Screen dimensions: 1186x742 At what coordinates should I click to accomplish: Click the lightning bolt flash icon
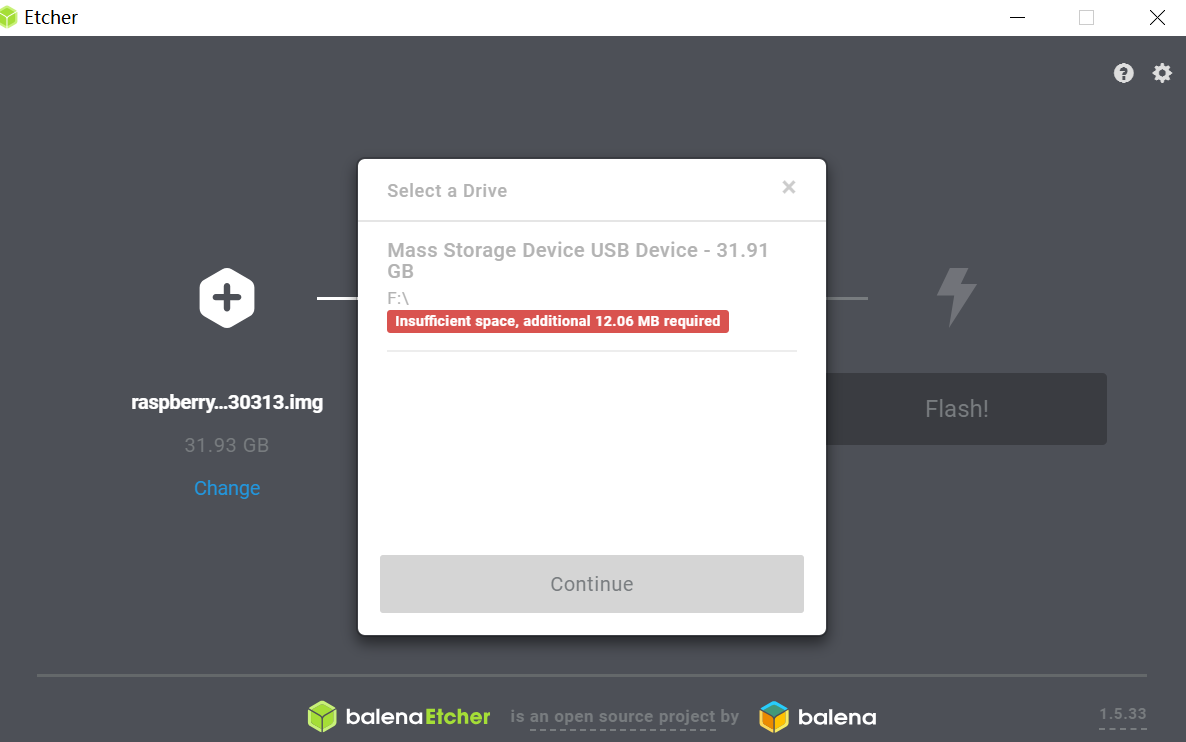coord(957,297)
